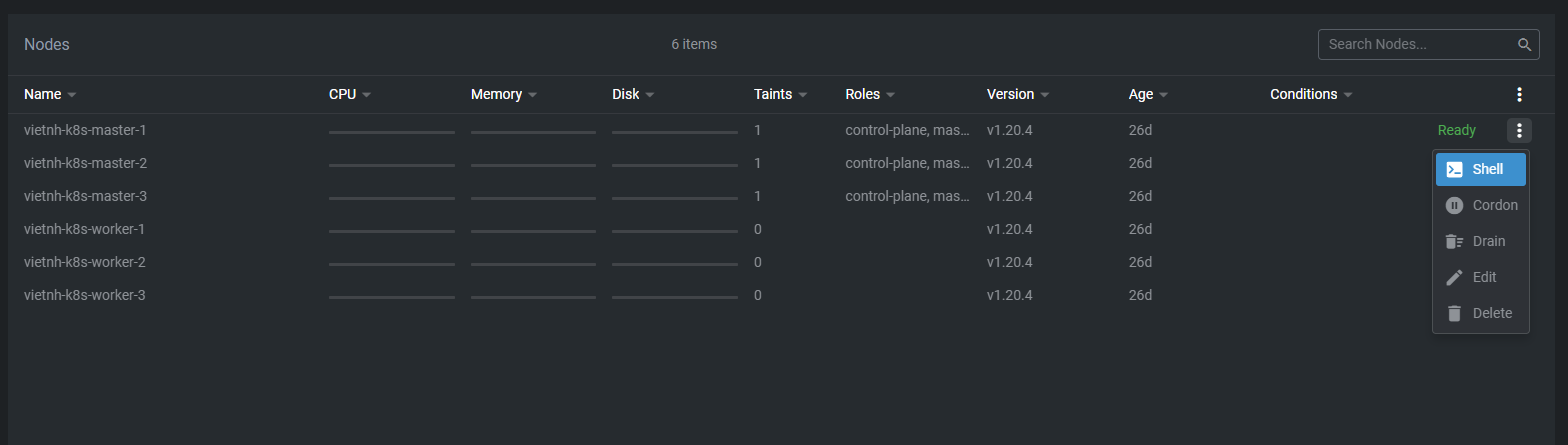This screenshot has width=1568, height=445.
Task: Click the Shell terminal icon in menu
Action: tap(1455, 170)
